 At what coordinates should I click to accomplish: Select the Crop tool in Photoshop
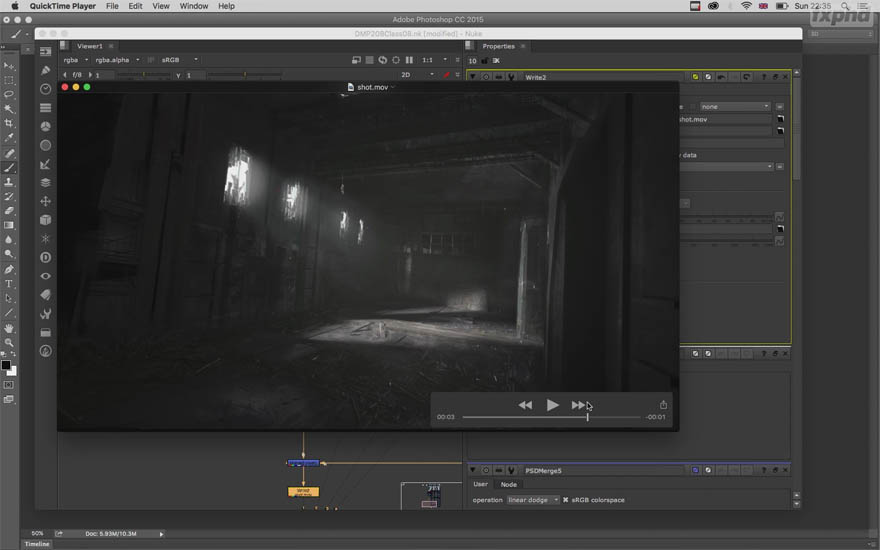pos(9,123)
